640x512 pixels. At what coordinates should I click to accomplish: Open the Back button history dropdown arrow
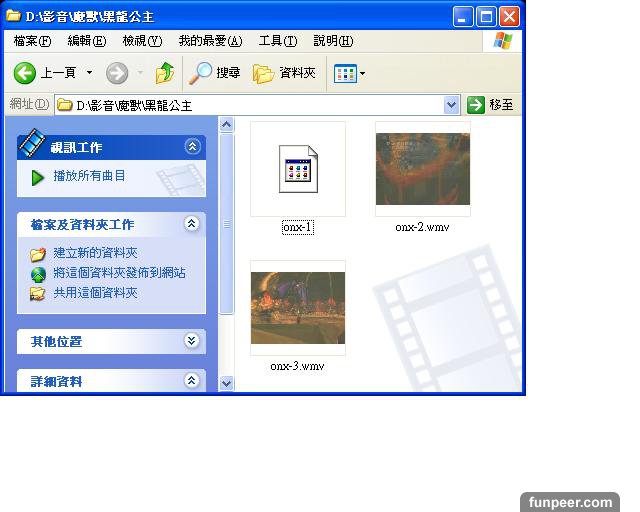(x=89, y=73)
